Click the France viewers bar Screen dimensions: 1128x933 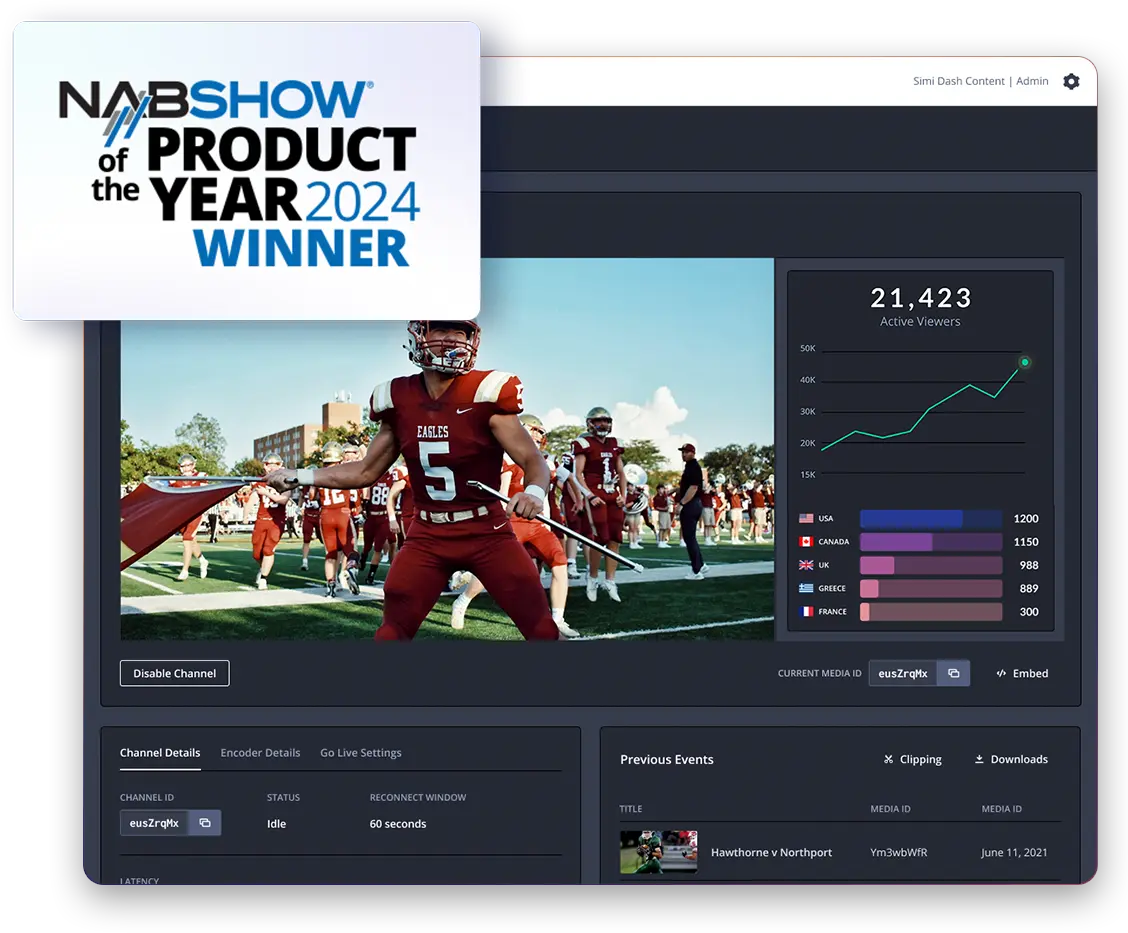931,611
